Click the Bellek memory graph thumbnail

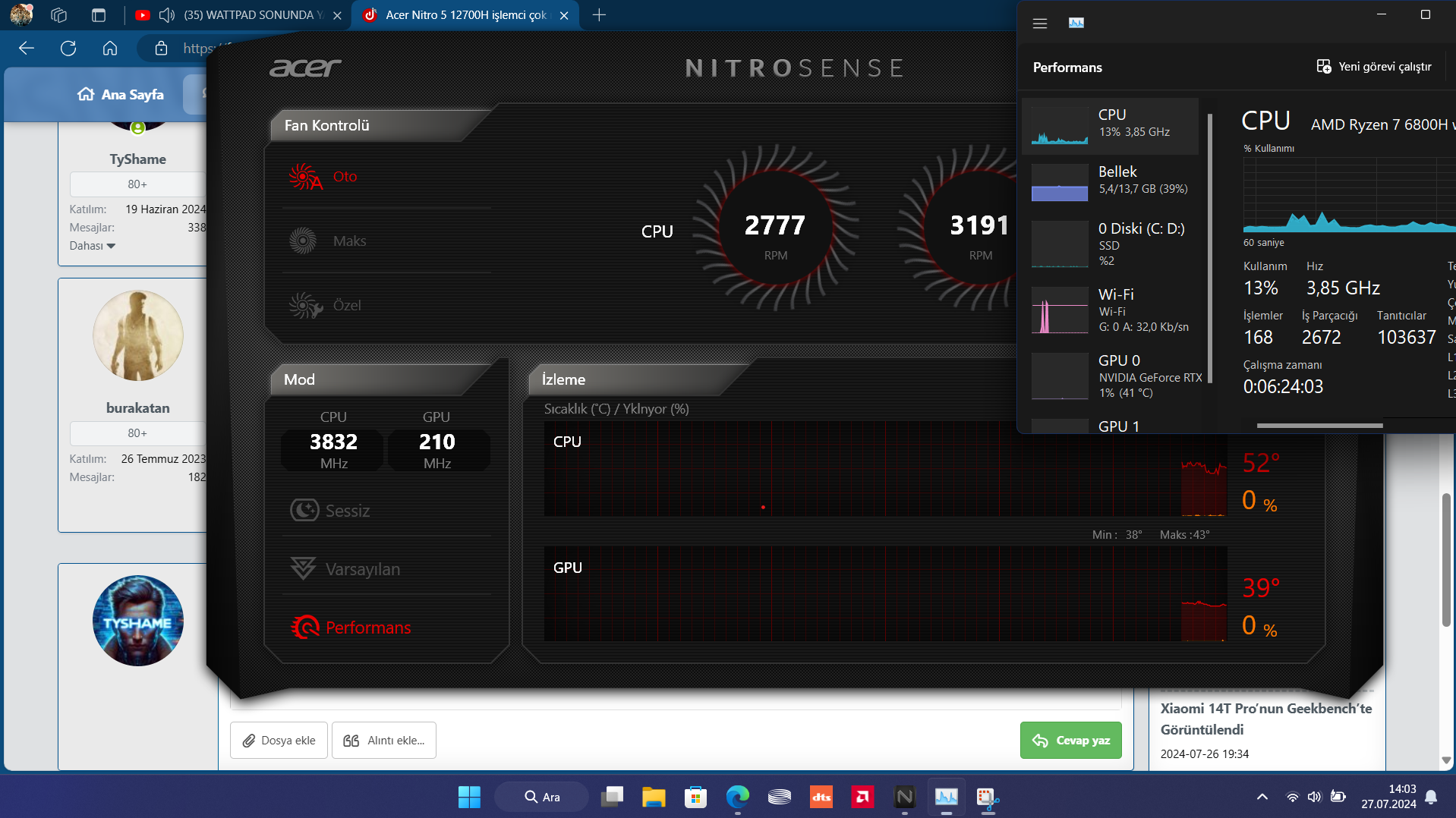pyautogui.click(x=1060, y=182)
